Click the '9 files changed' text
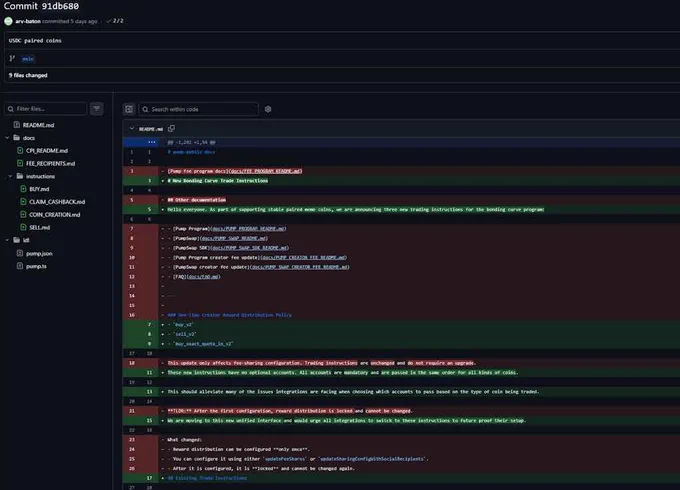 click(28, 75)
